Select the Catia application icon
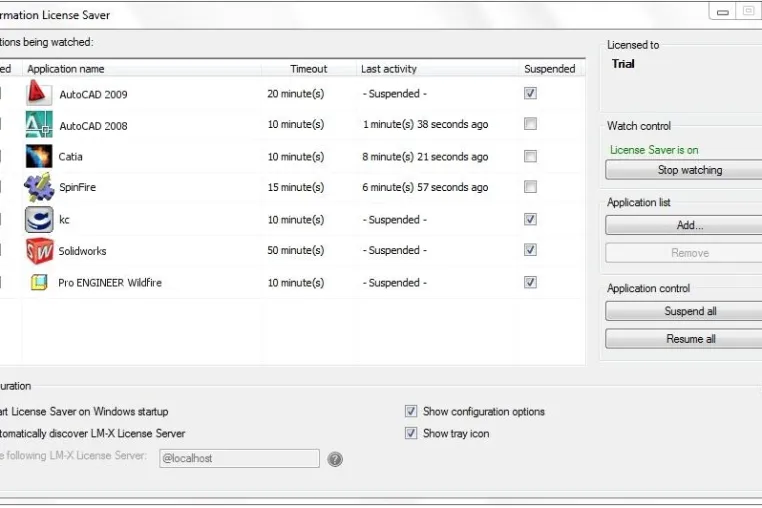 tap(39, 156)
